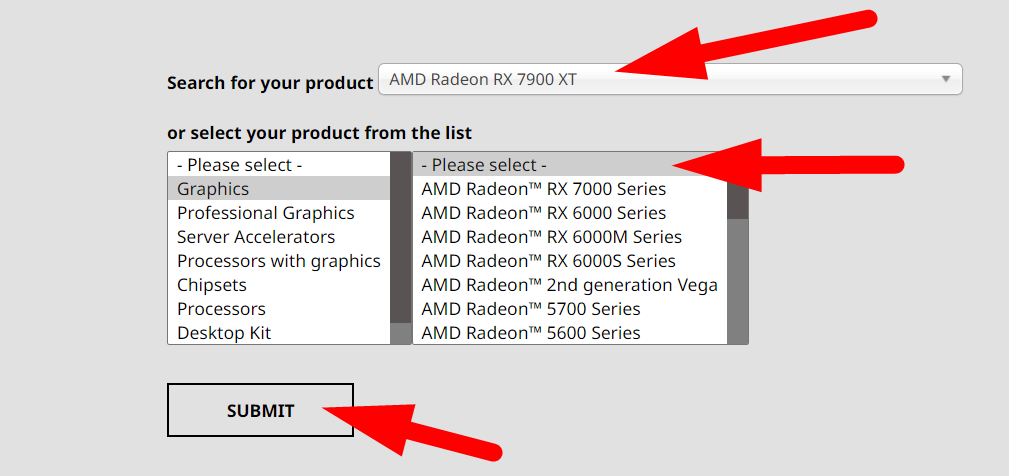The height and width of the screenshot is (476, 1009).
Task: Select Graphics in the category list
Action: (279, 189)
